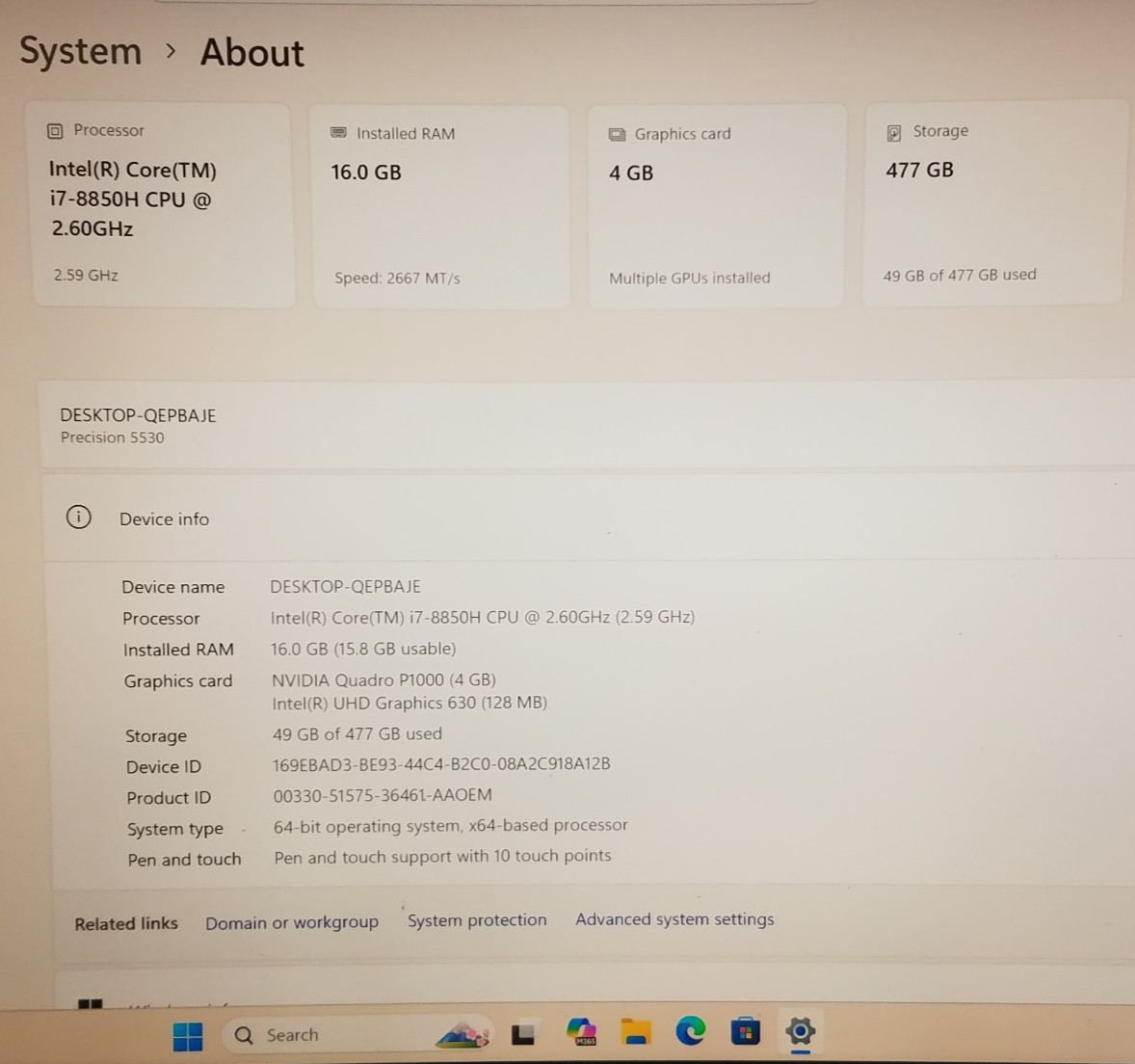Screen dimensions: 1135x1064
Task: Click '49 GB of 477 GB used' in Storage card
Action: (x=960, y=275)
